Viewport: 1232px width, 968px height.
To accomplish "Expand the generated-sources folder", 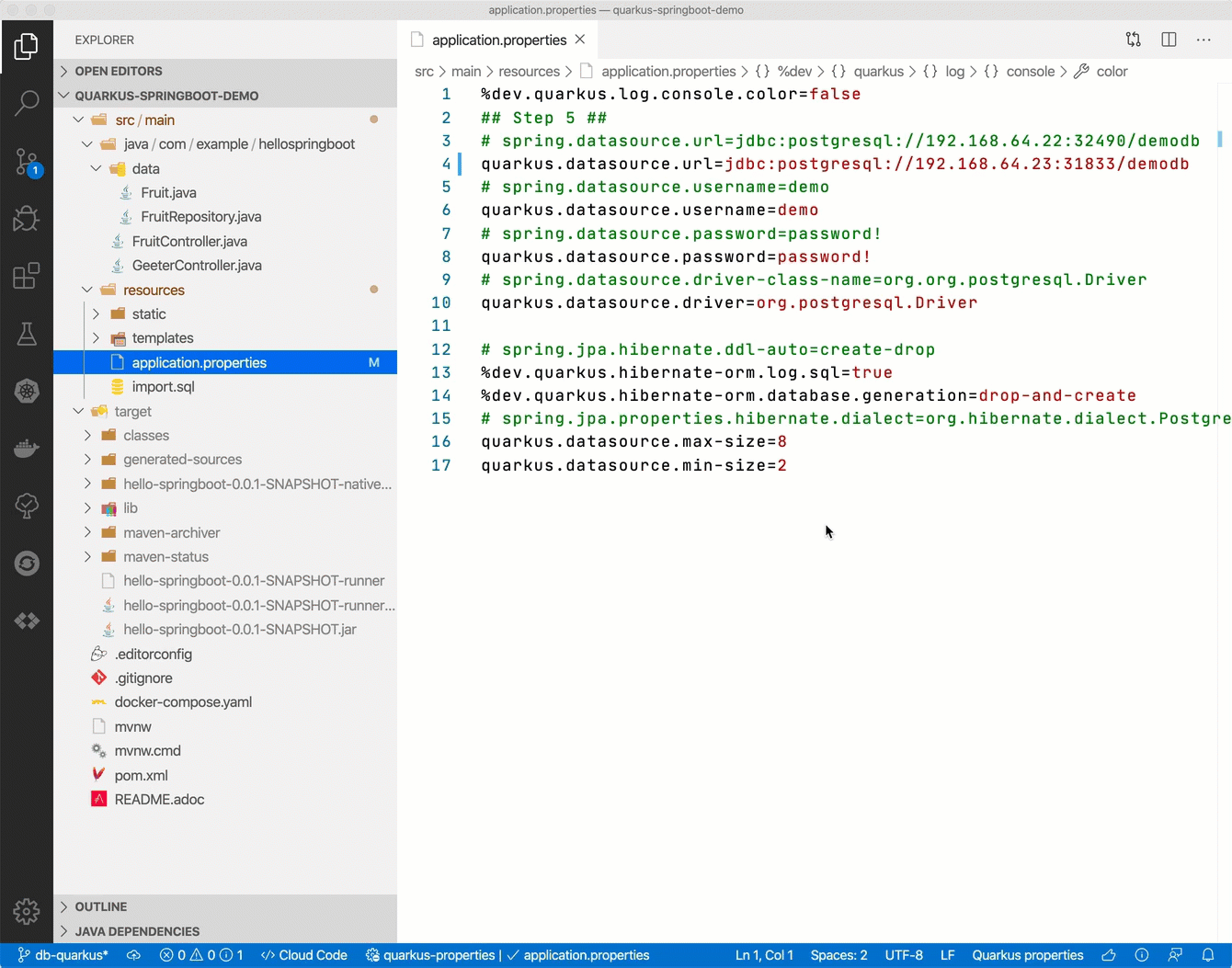I will coord(225,460).
